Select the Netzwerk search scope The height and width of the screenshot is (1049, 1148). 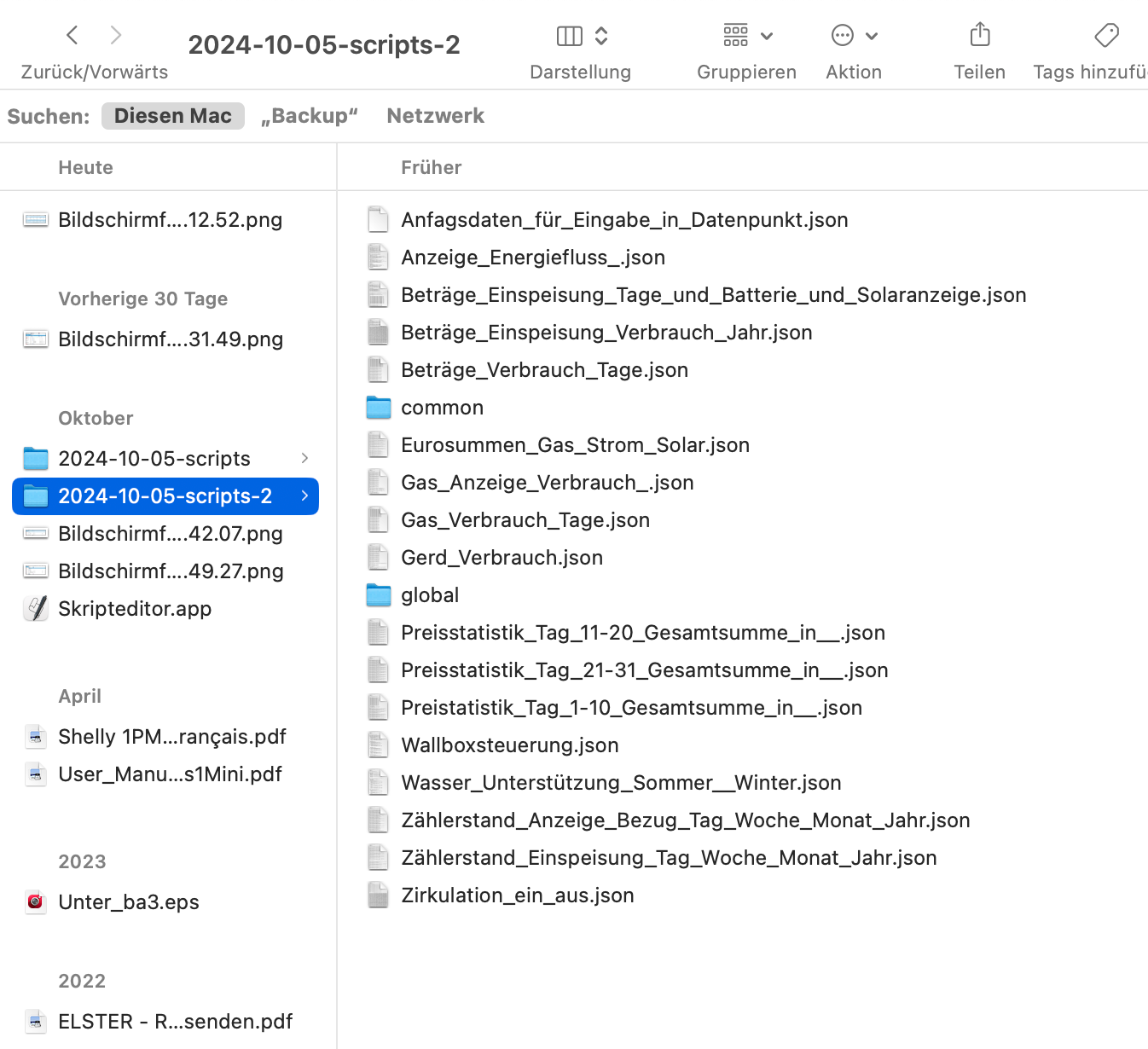click(435, 116)
